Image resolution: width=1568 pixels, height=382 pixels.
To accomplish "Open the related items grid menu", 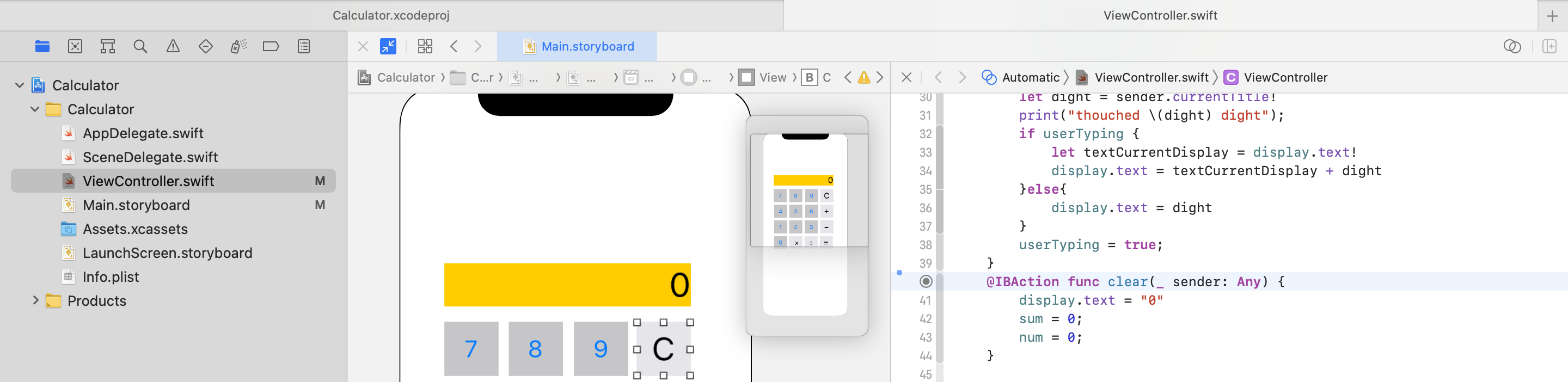I will [425, 46].
